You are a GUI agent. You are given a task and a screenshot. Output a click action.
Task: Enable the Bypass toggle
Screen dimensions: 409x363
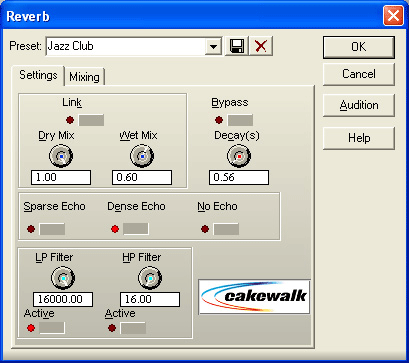(240, 120)
